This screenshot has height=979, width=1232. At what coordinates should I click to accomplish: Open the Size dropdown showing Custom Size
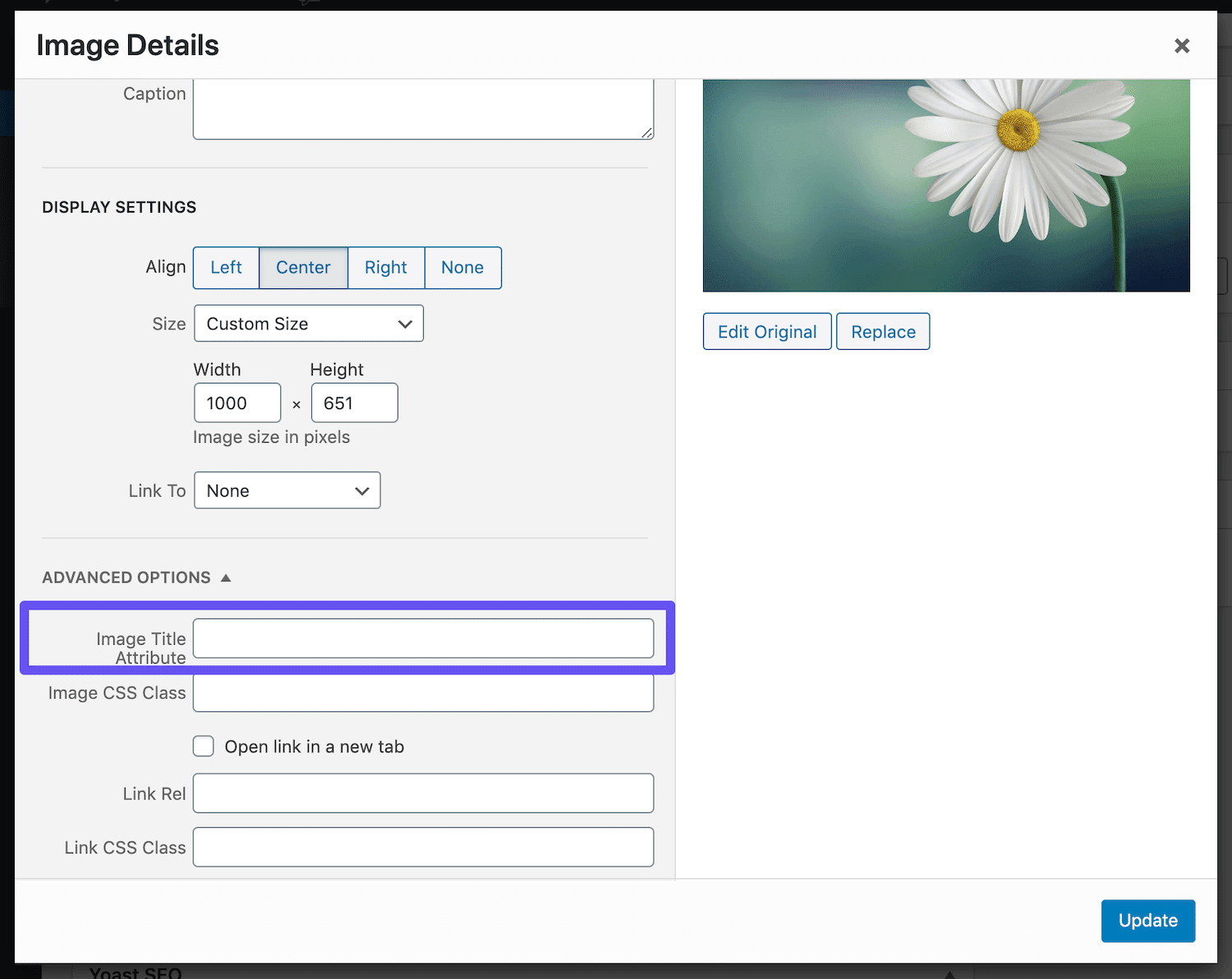(x=309, y=324)
